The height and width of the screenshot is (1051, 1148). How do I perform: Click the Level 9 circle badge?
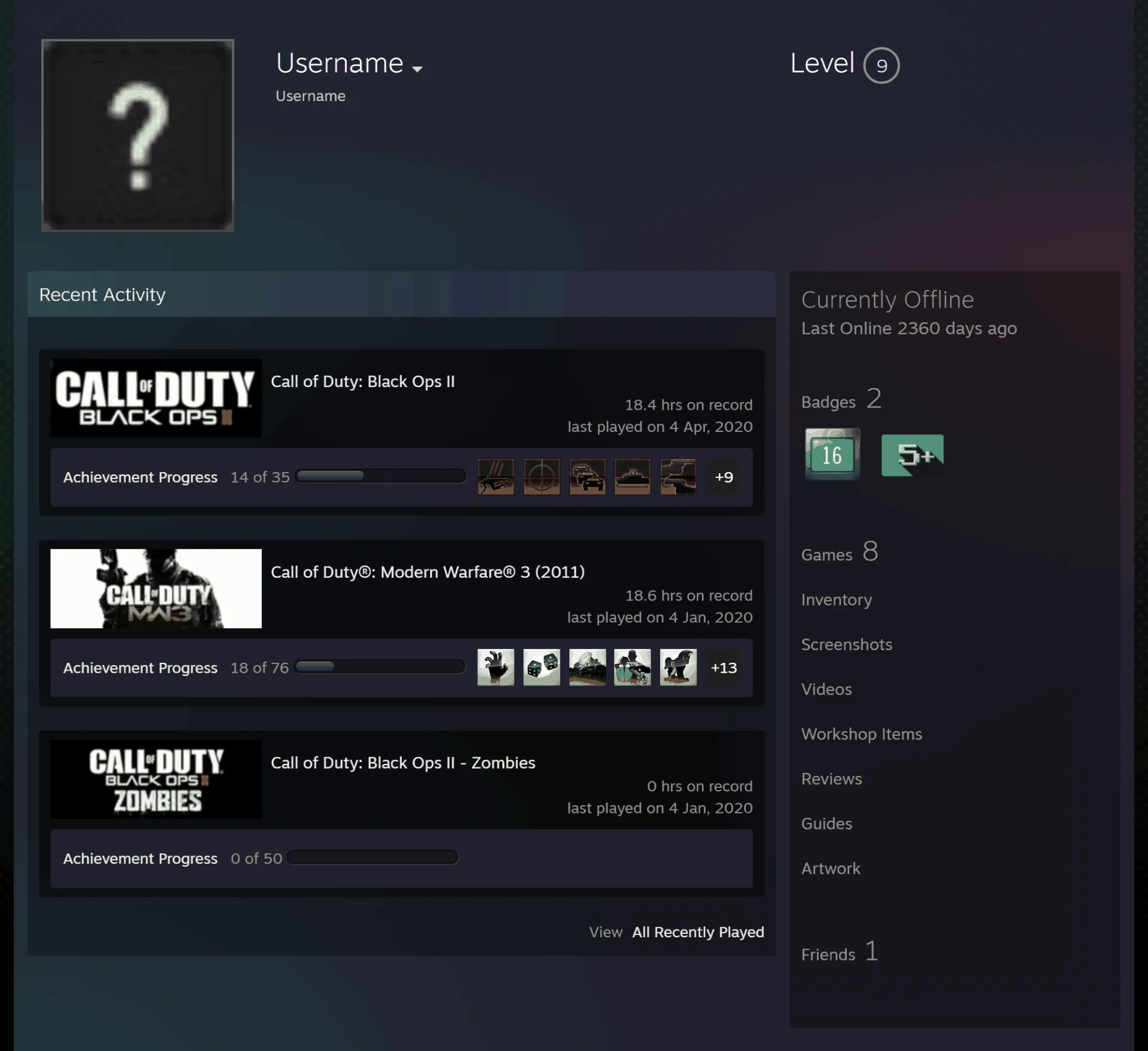(x=881, y=65)
